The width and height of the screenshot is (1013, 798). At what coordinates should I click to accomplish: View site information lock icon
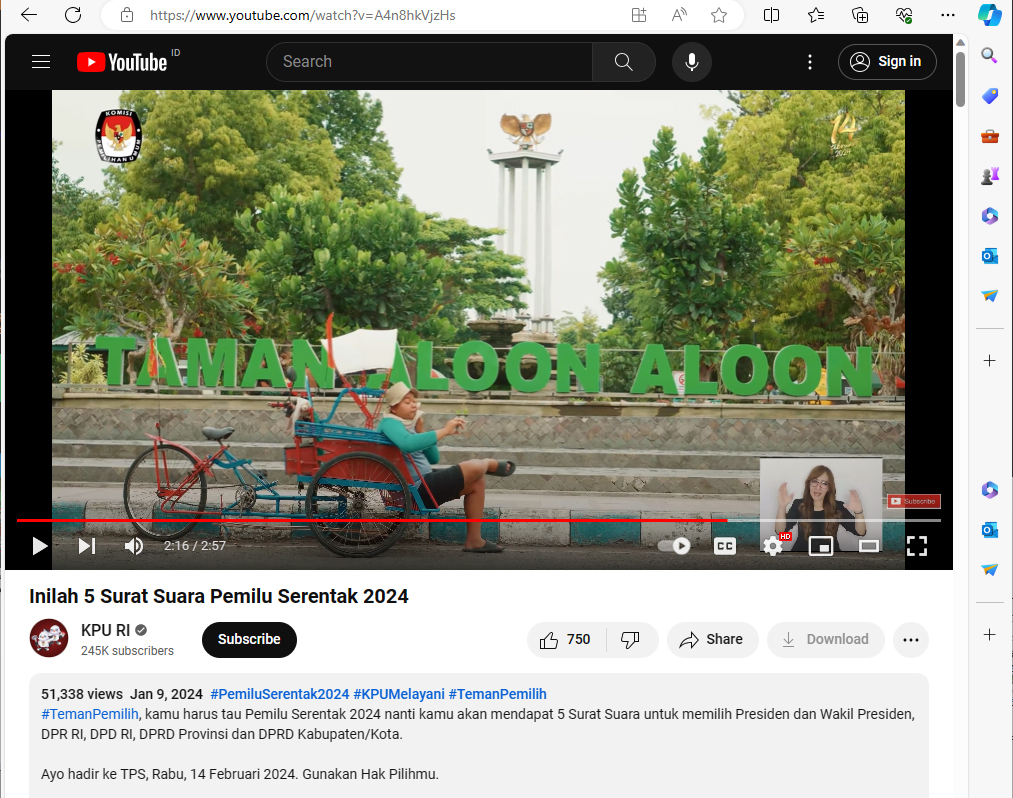point(127,15)
